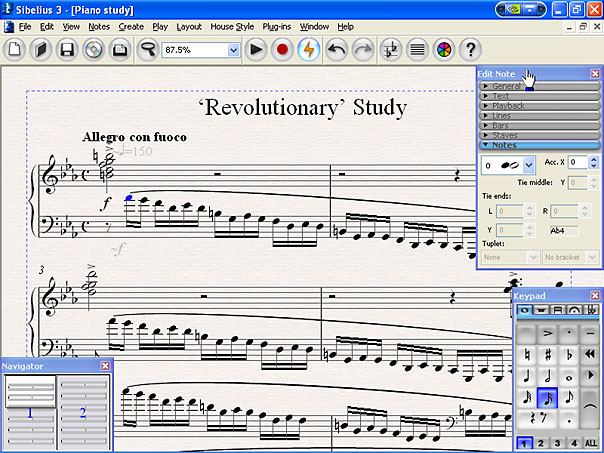Increase the Acc. X value with the up arrow
604x453 pixels.
point(594,159)
